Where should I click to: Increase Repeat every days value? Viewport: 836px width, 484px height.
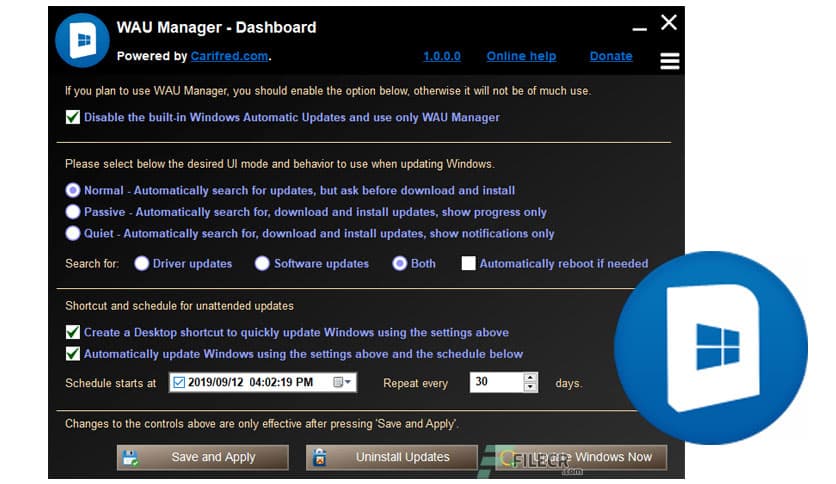[530, 377]
